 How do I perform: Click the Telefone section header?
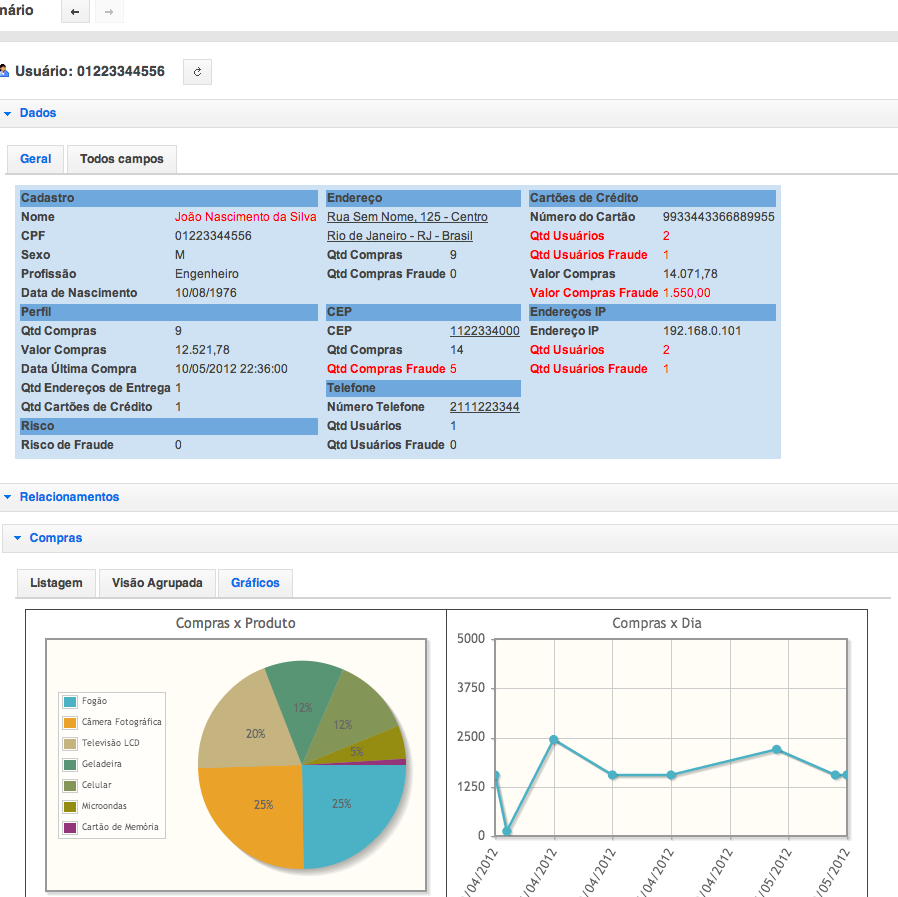pyautogui.click(x=423, y=388)
